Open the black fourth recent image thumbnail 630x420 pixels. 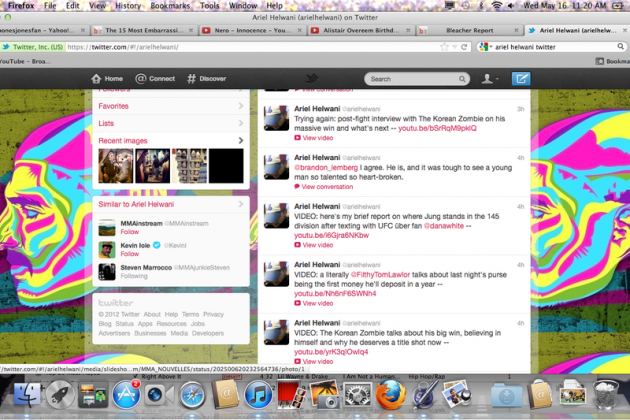point(226,166)
